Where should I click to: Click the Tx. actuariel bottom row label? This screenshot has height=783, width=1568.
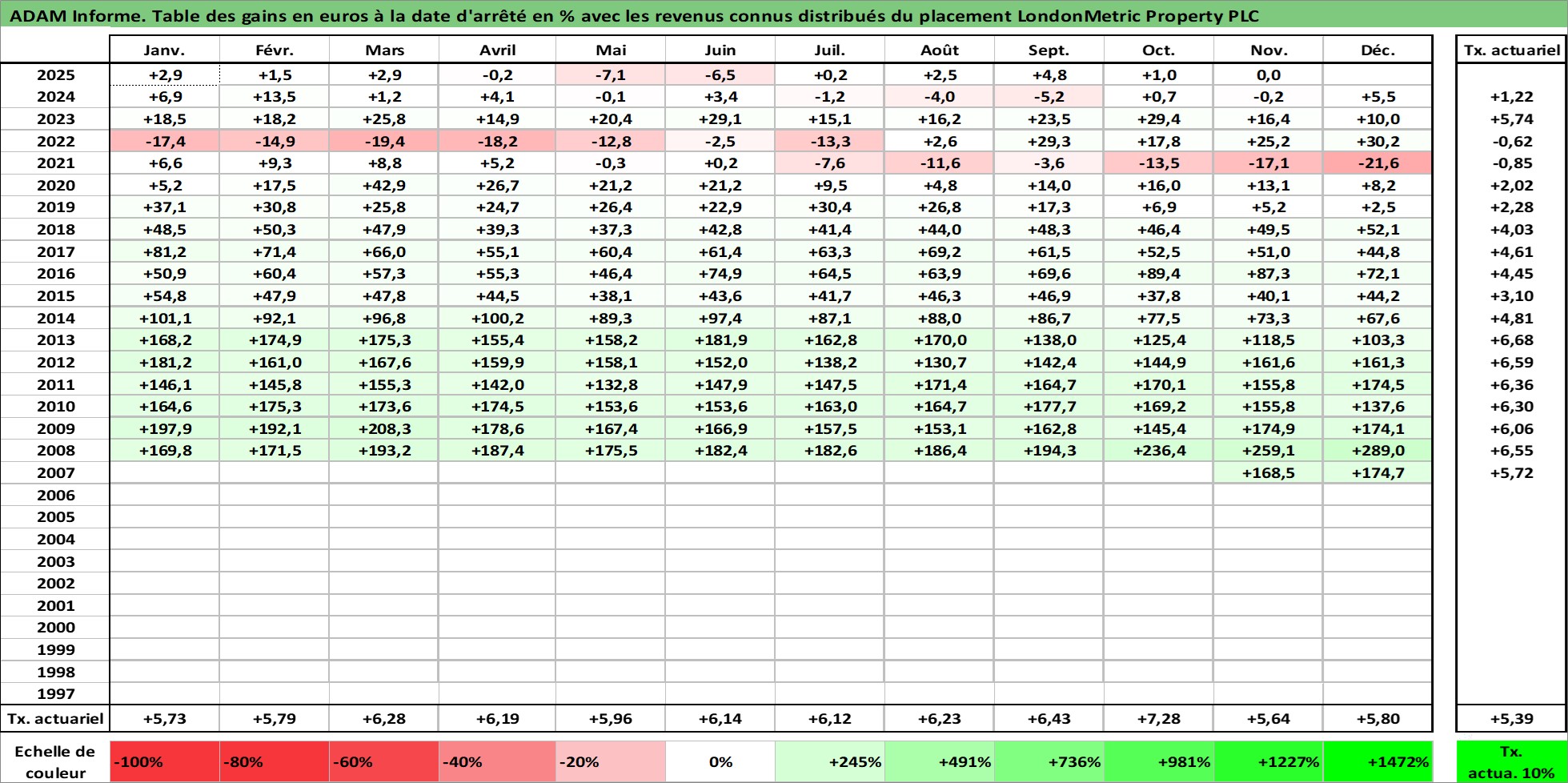tap(55, 718)
